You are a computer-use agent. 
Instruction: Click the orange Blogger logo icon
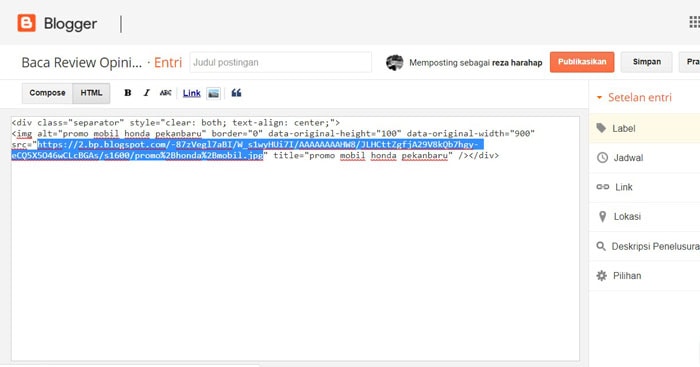pyautogui.click(x=26, y=23)
